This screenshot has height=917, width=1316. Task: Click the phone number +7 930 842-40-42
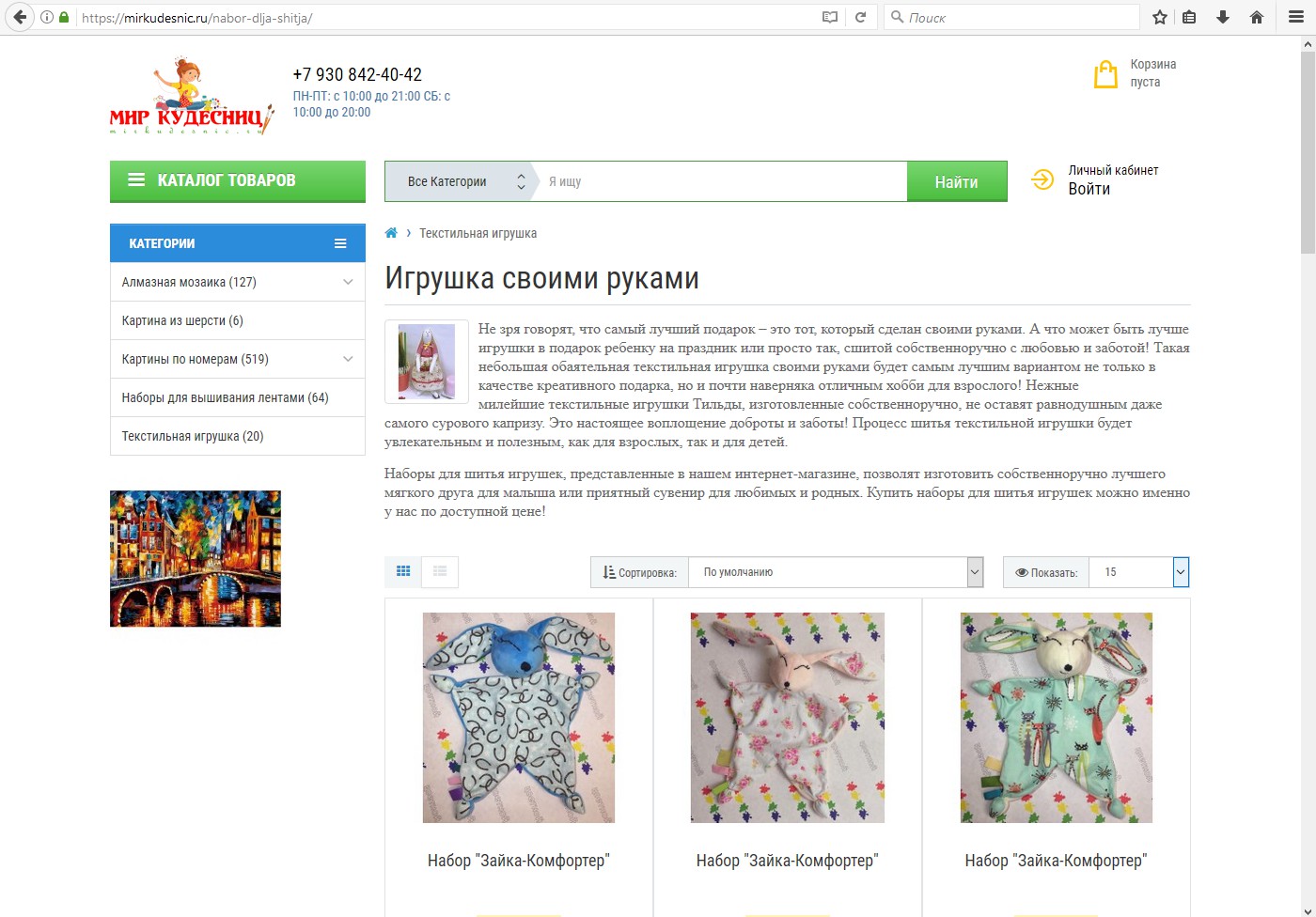coord(357,74)
